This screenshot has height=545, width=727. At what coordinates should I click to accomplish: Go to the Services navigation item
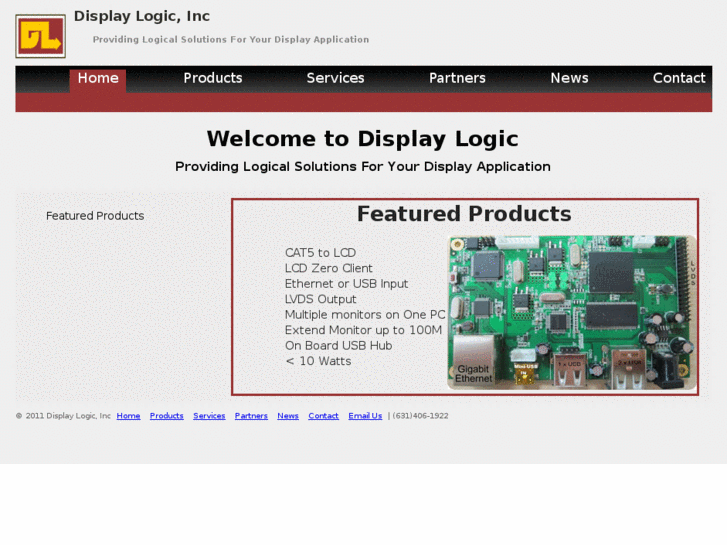335,78
